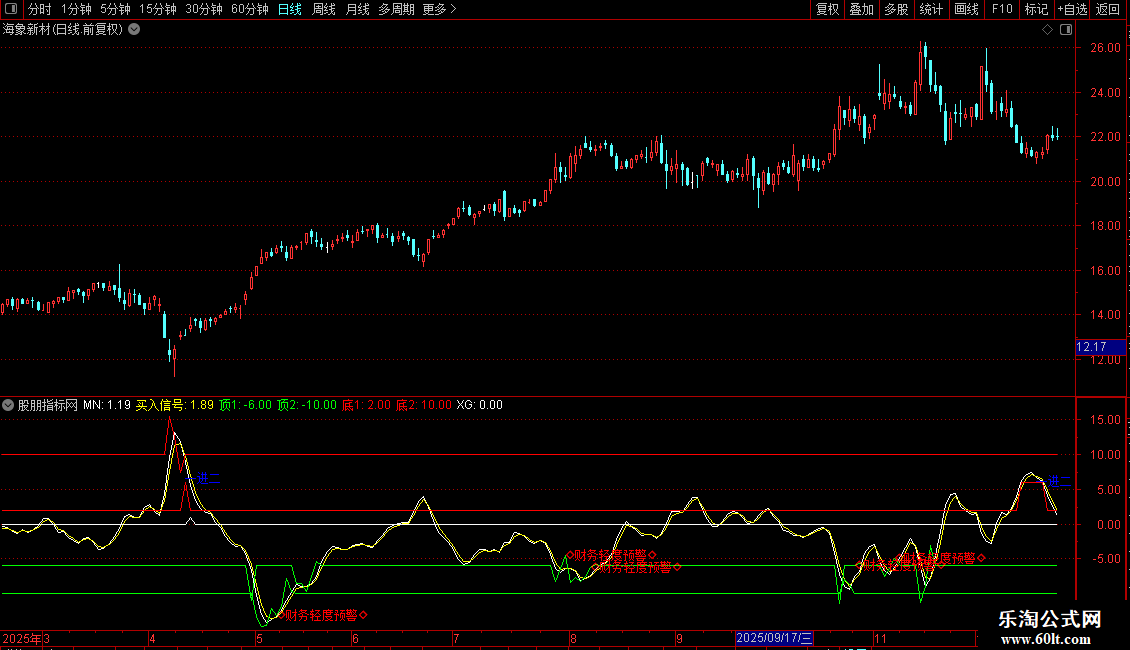Click the 2025/09/17/三 date marker

774,638
